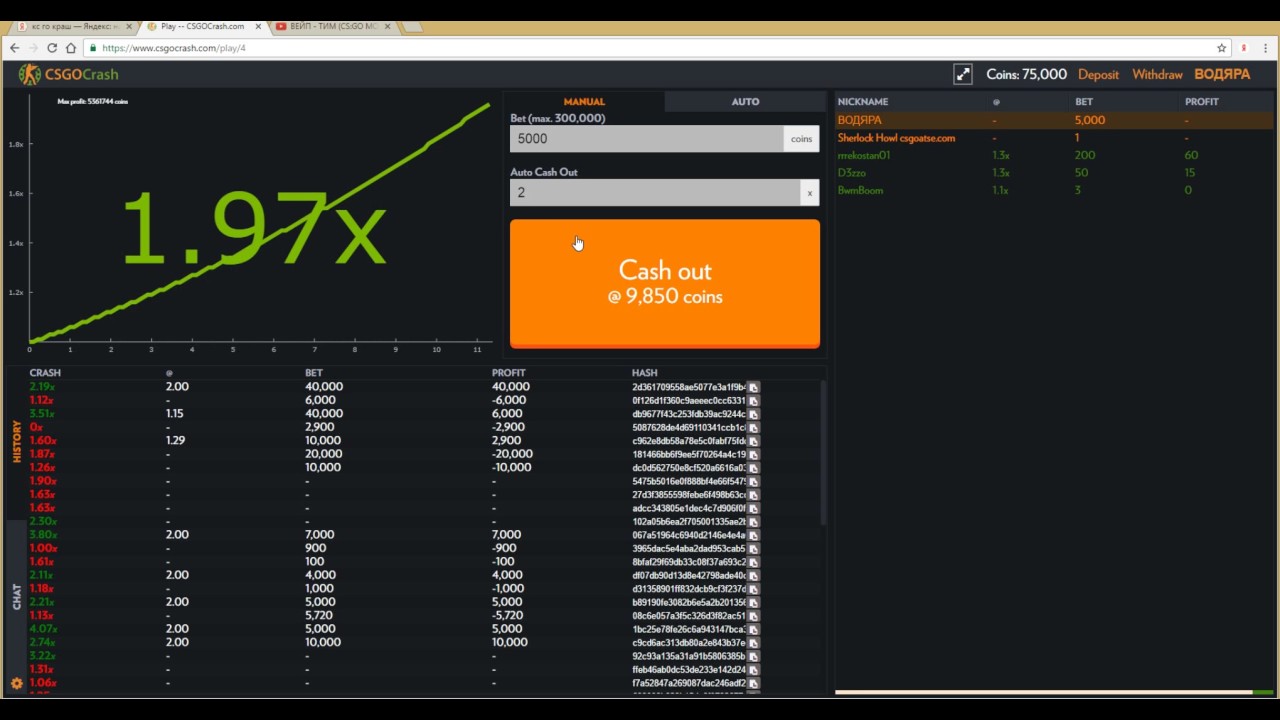Click the Coins: 75,000 balance
Image resolution: width=1280 pixels, height=720 pixels.
click(1026, 74)
